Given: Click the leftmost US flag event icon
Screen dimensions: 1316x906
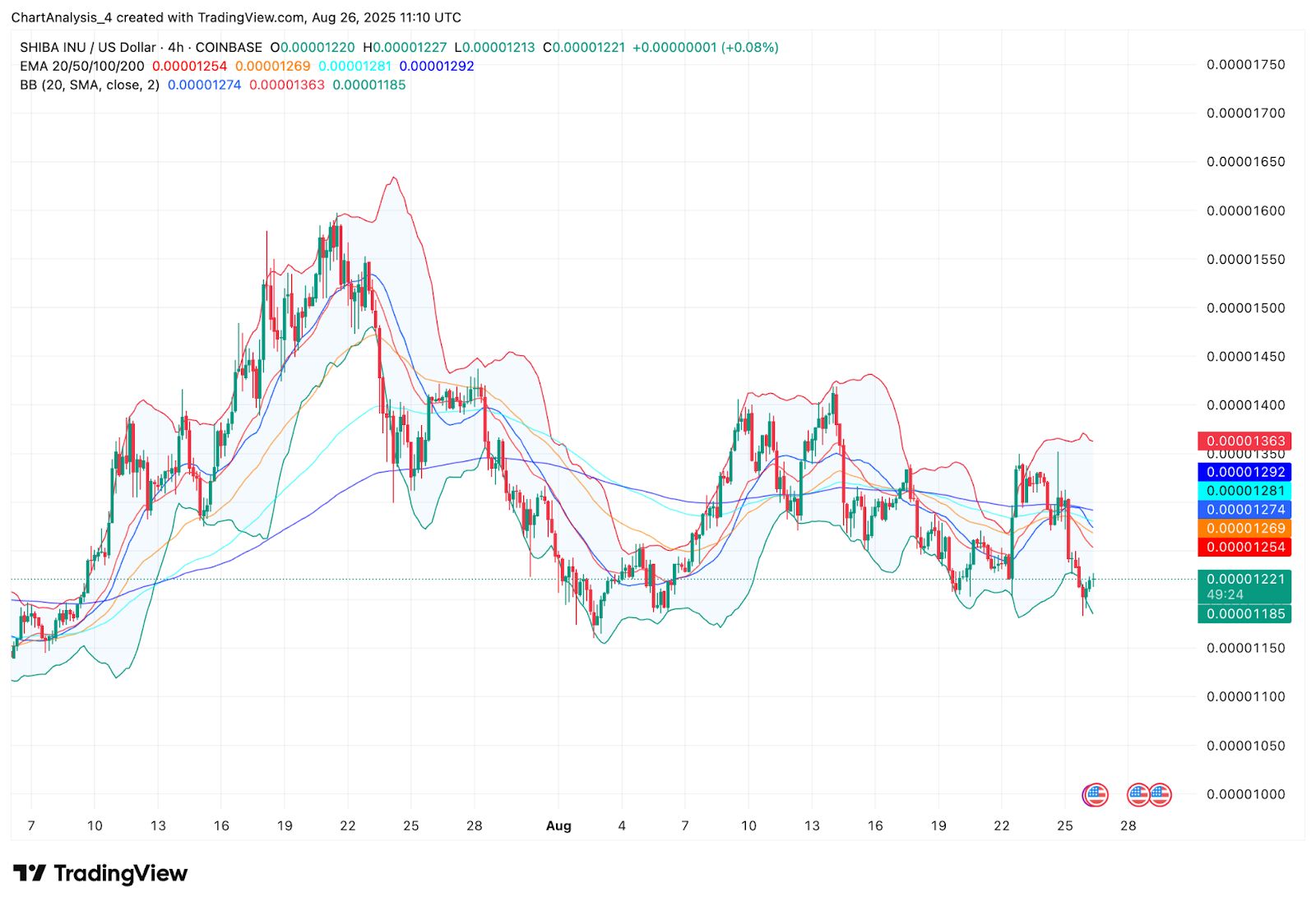Looking at the screenshot, I should click(x=1095, y=795).
